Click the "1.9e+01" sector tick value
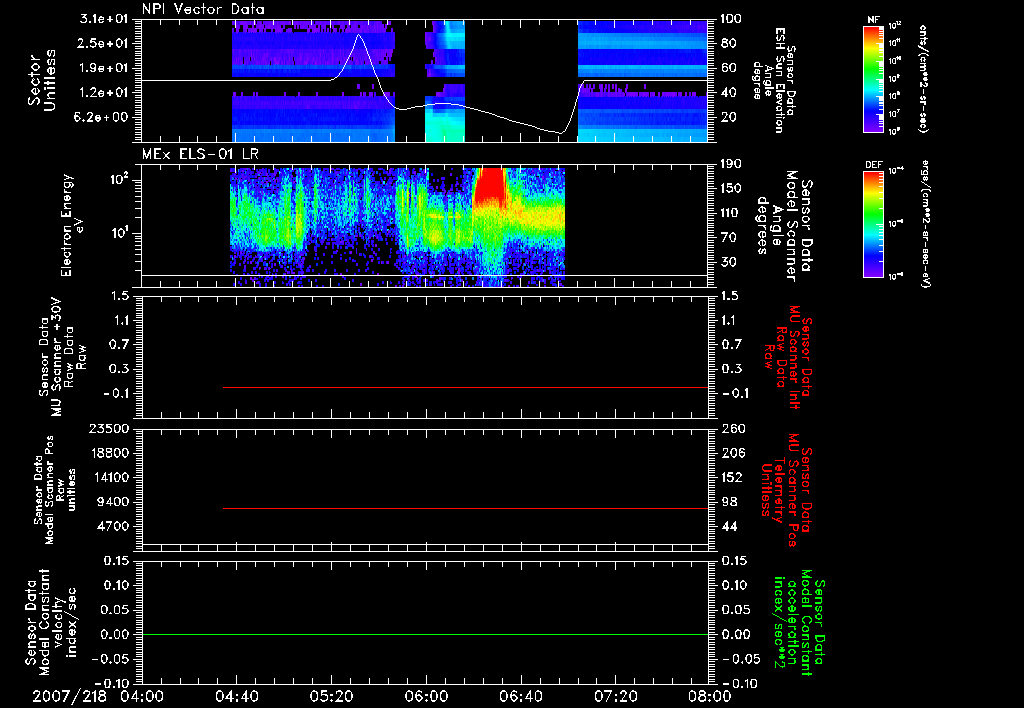This screenshot has width=1024, height=708. click(x=104, y=68)
